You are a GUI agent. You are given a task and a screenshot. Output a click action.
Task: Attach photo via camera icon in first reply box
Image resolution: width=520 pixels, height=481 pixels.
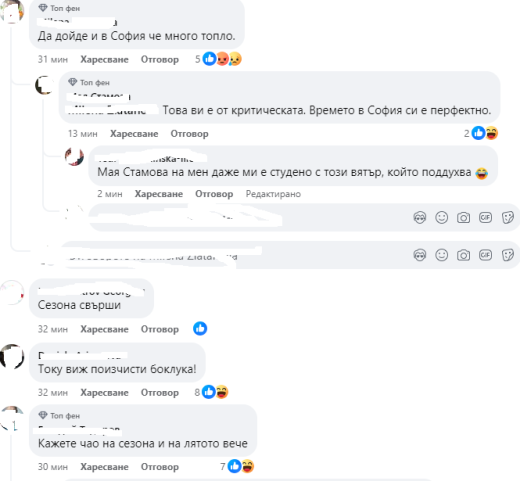463,218
